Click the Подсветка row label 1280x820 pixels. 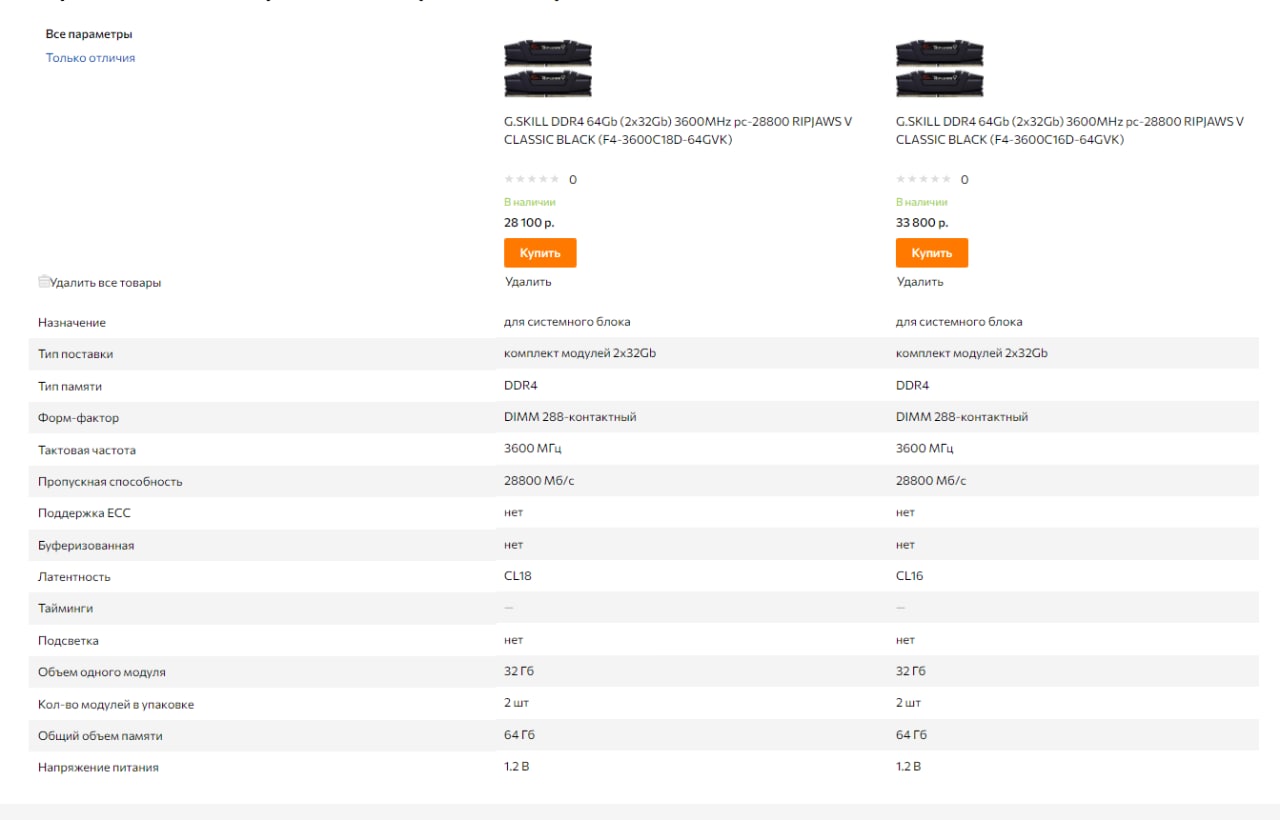click(68, 641)
